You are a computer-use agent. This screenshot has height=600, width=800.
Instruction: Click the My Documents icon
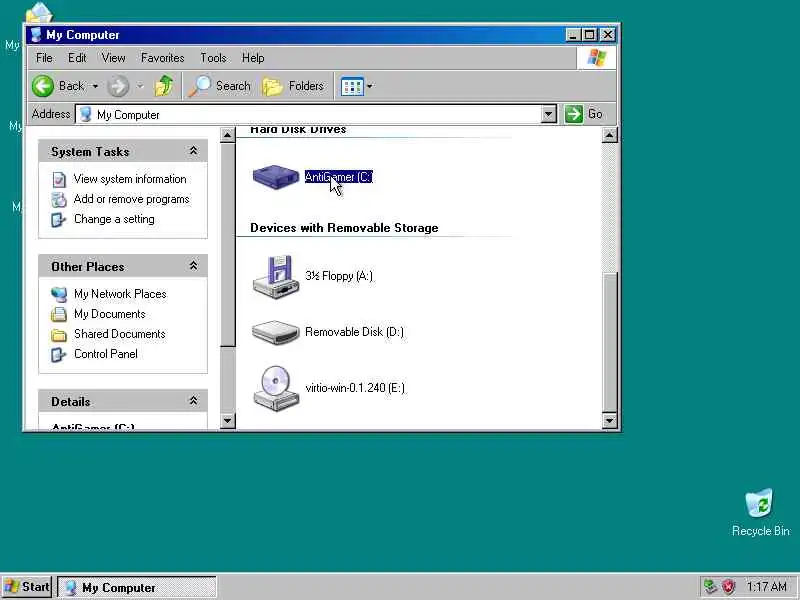pos(59,314)
